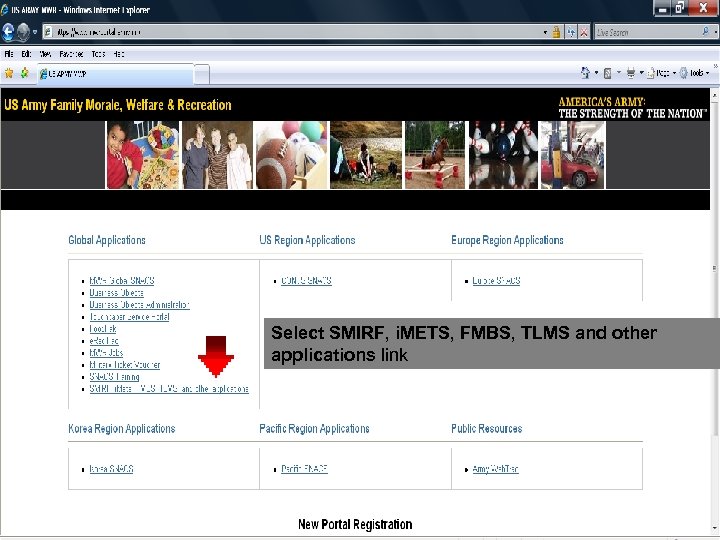Click the Global Applications heading

tap(107, 240)
